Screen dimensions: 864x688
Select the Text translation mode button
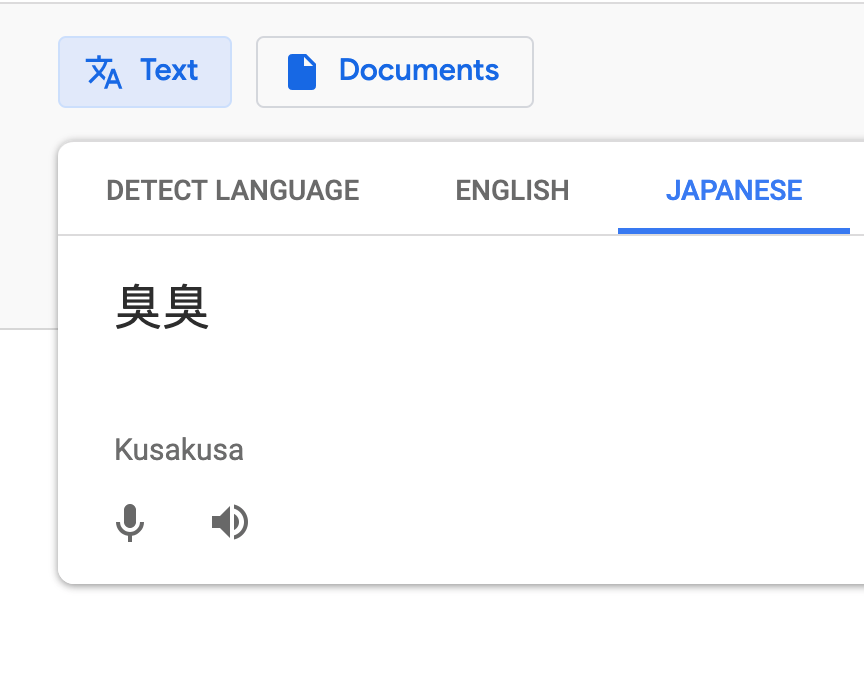coord(145,72)
